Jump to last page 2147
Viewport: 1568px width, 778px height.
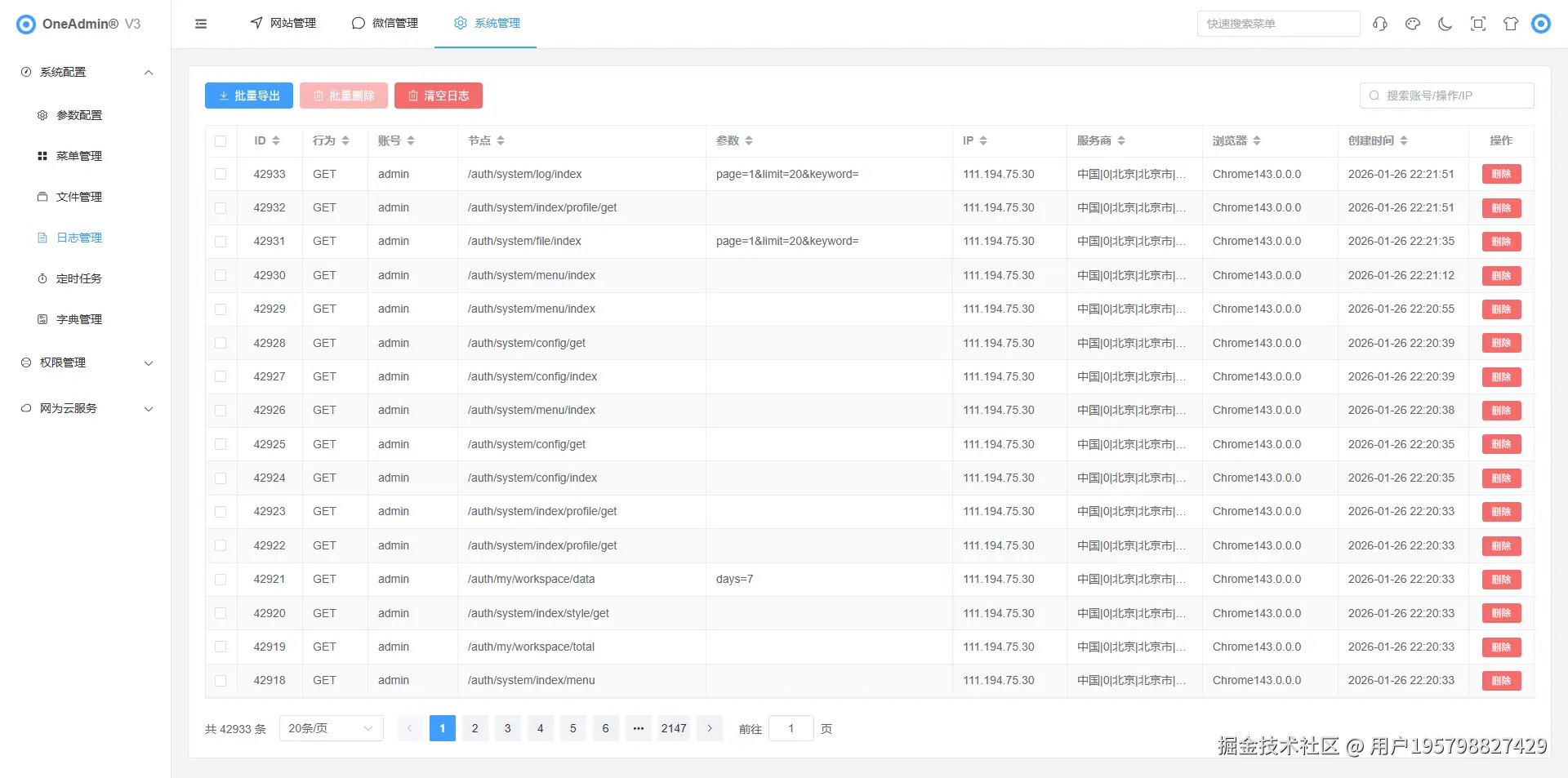click(x=674, y=728)
